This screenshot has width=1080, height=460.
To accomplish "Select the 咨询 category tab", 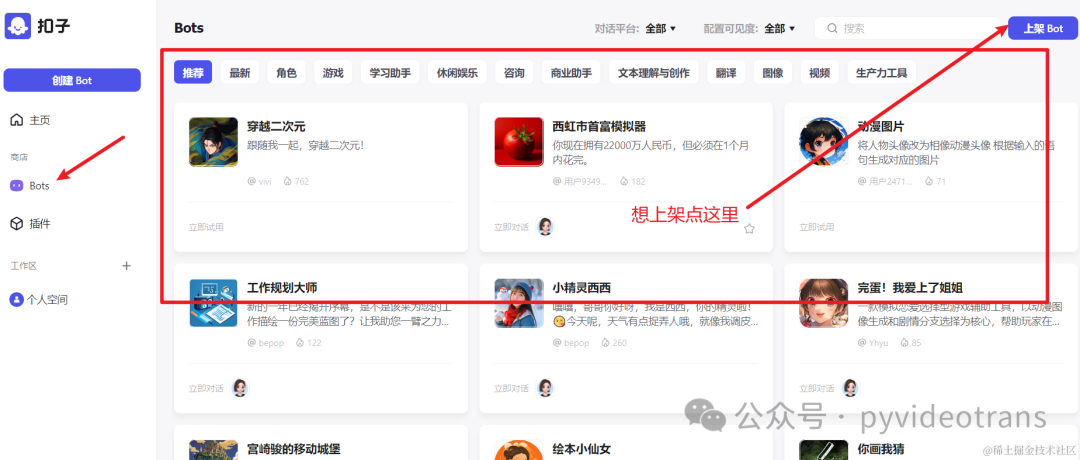I will tap(515, 72).
